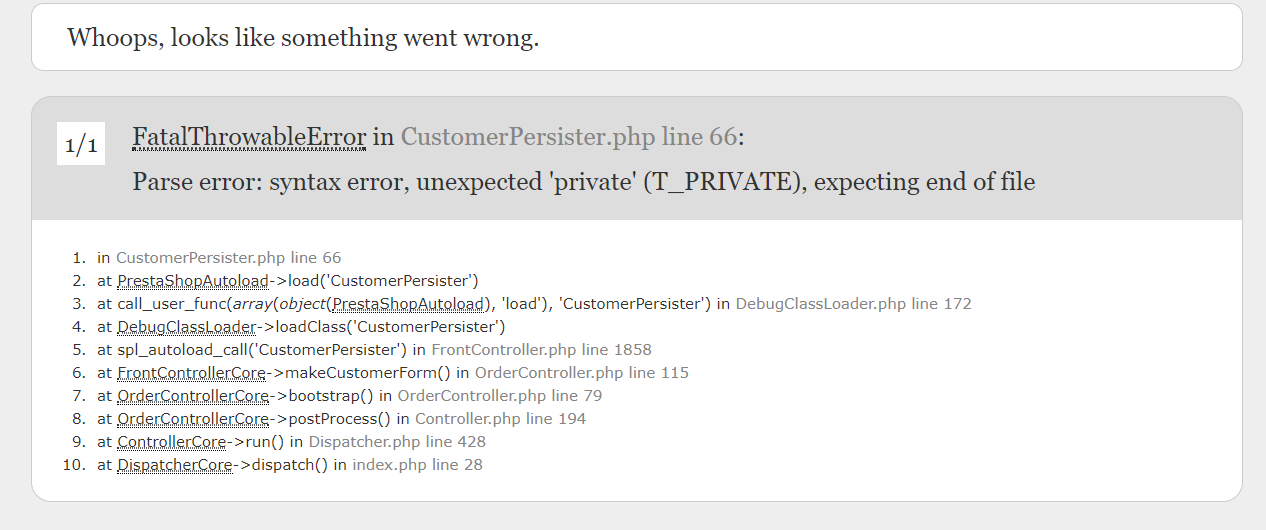
Task: Click DebugClassLoader class in the loadClass entry
Action: point(186,327)
